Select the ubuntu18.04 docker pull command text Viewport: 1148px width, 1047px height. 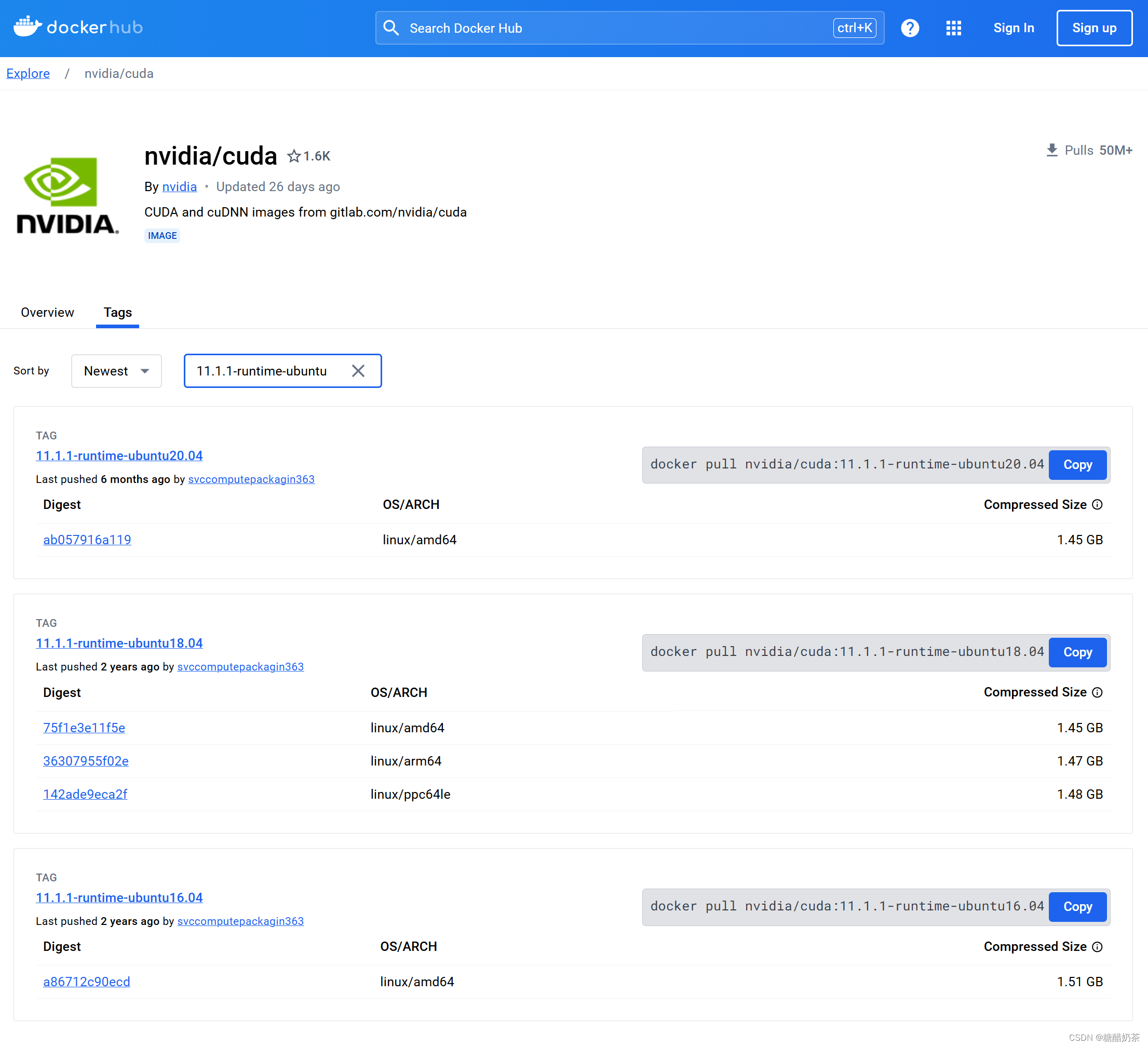click(847, 652)
